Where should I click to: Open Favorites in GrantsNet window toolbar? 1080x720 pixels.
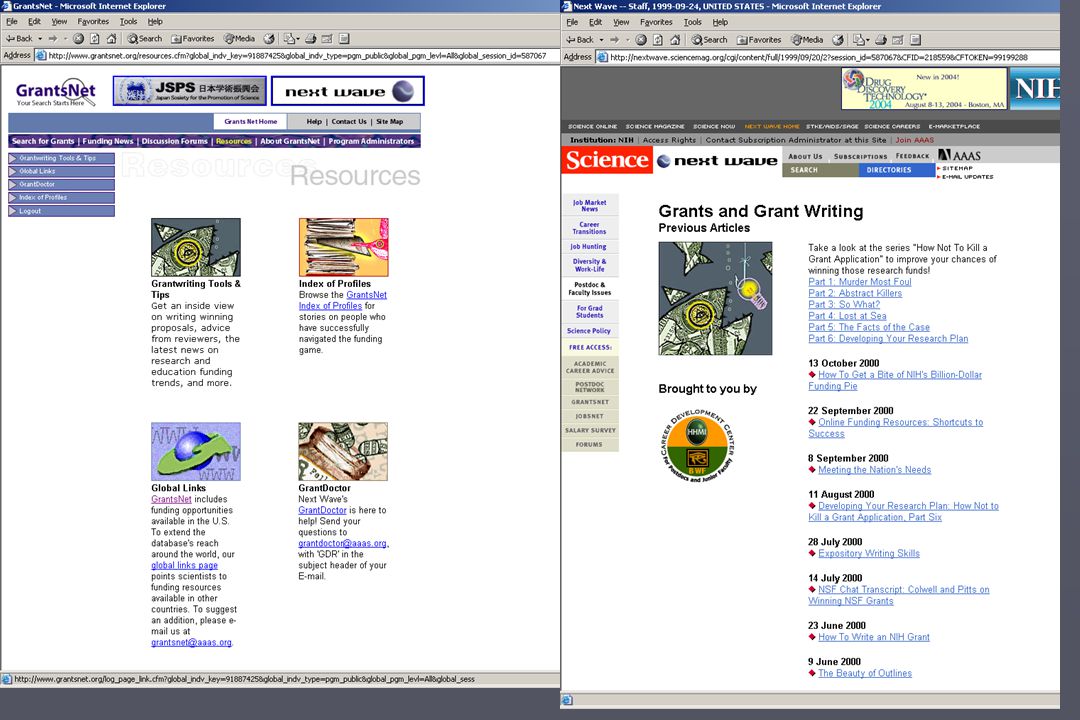tap(193, 39)
